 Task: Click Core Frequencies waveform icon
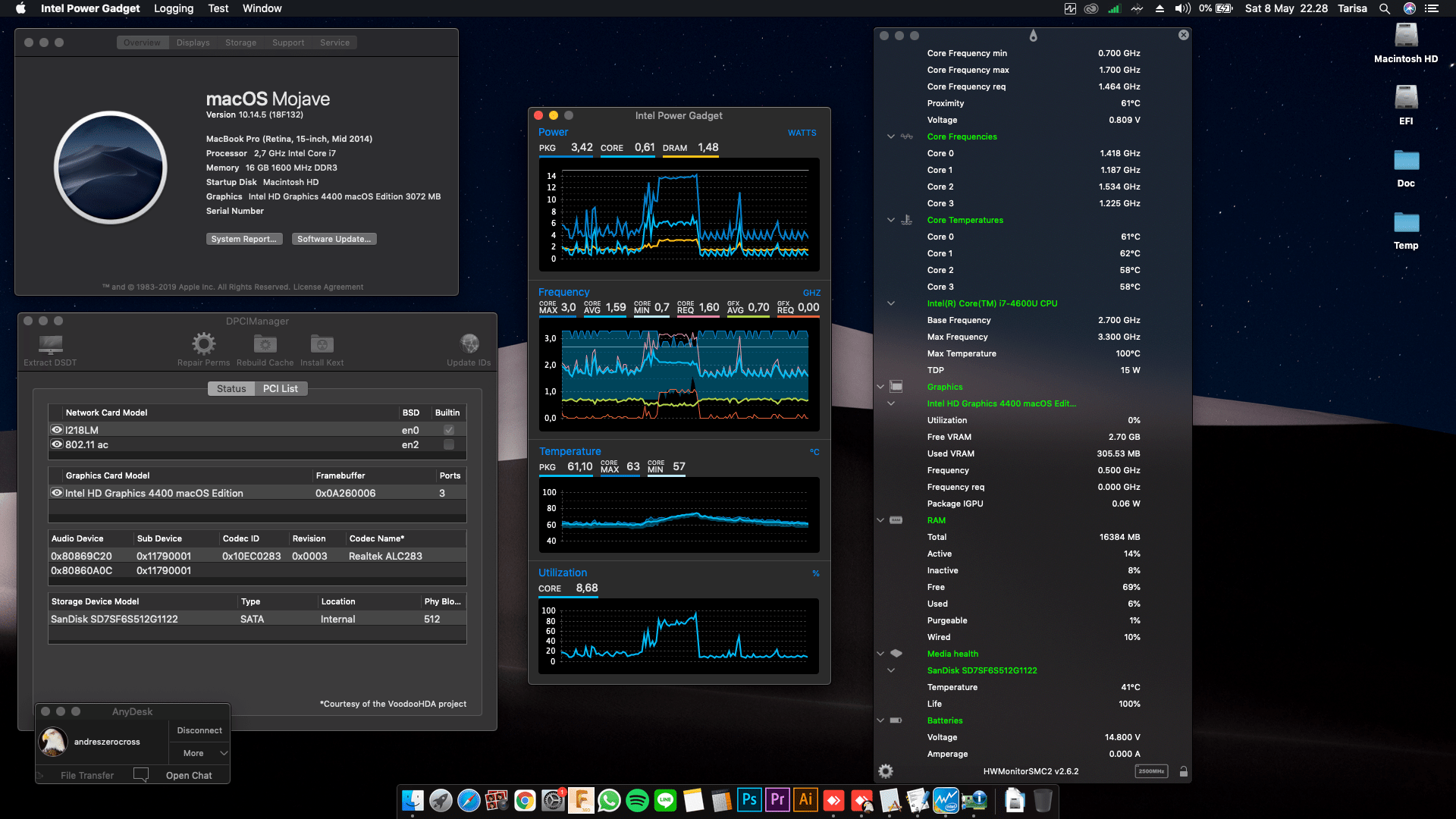coord(906,136)
